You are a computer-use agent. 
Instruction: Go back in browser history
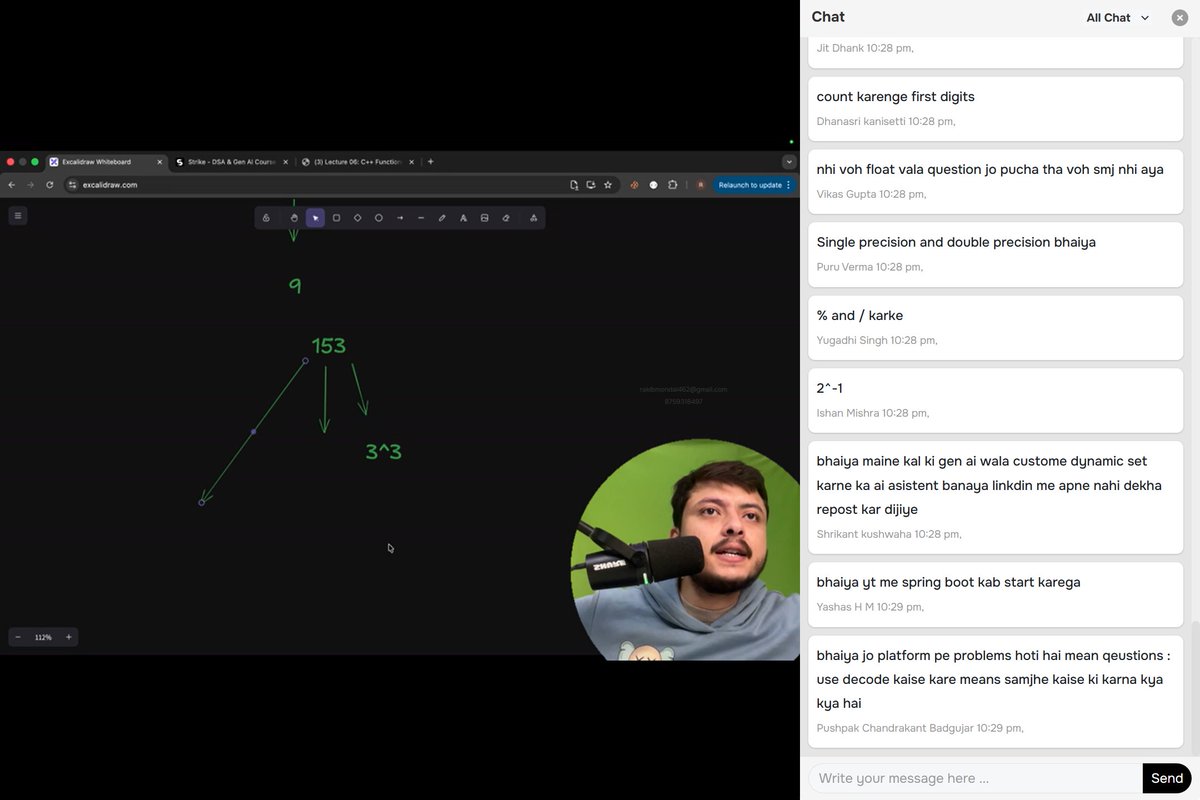point(12,185)
